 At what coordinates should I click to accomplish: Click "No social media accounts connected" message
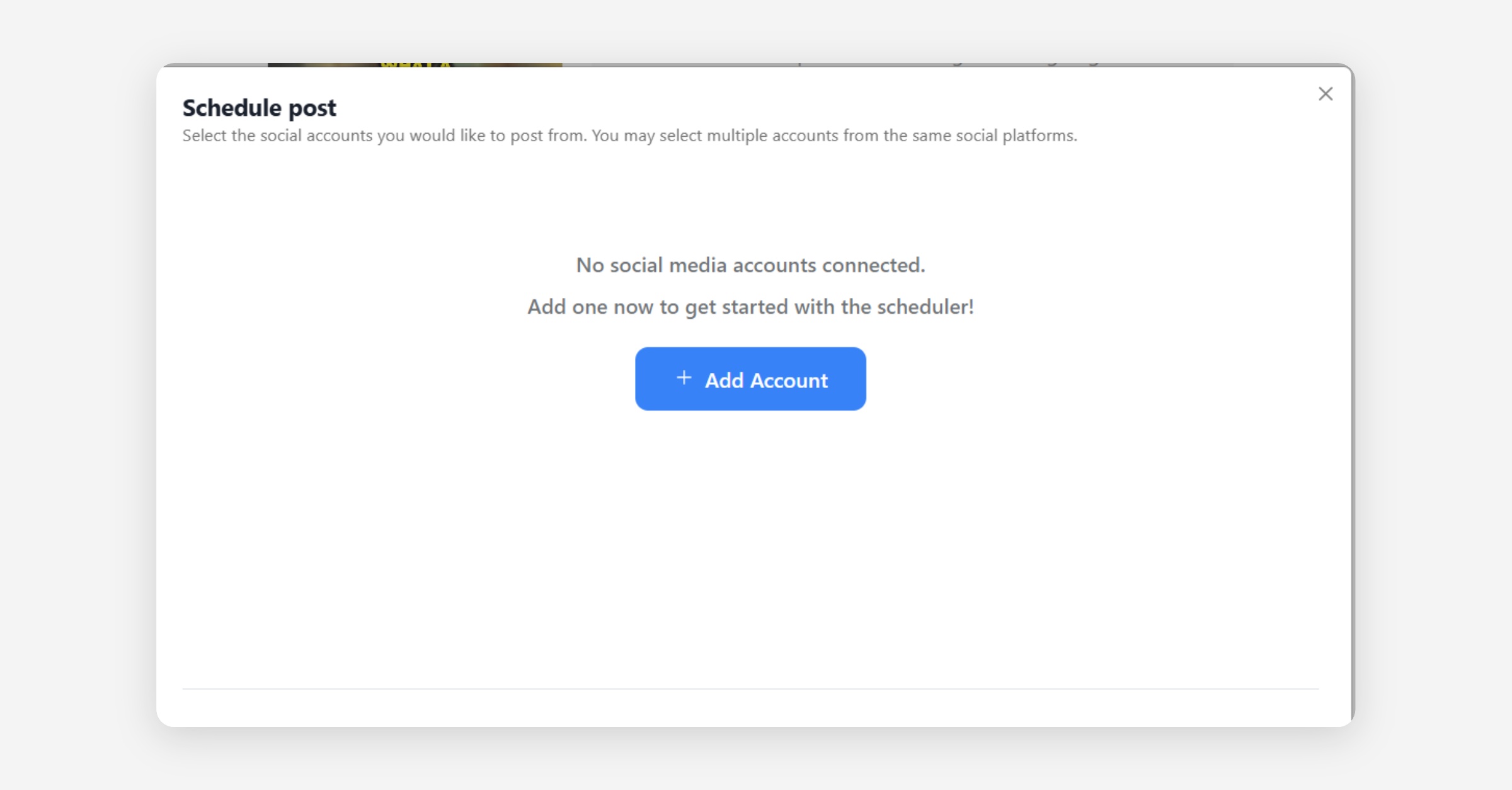[x=750, y=265]
